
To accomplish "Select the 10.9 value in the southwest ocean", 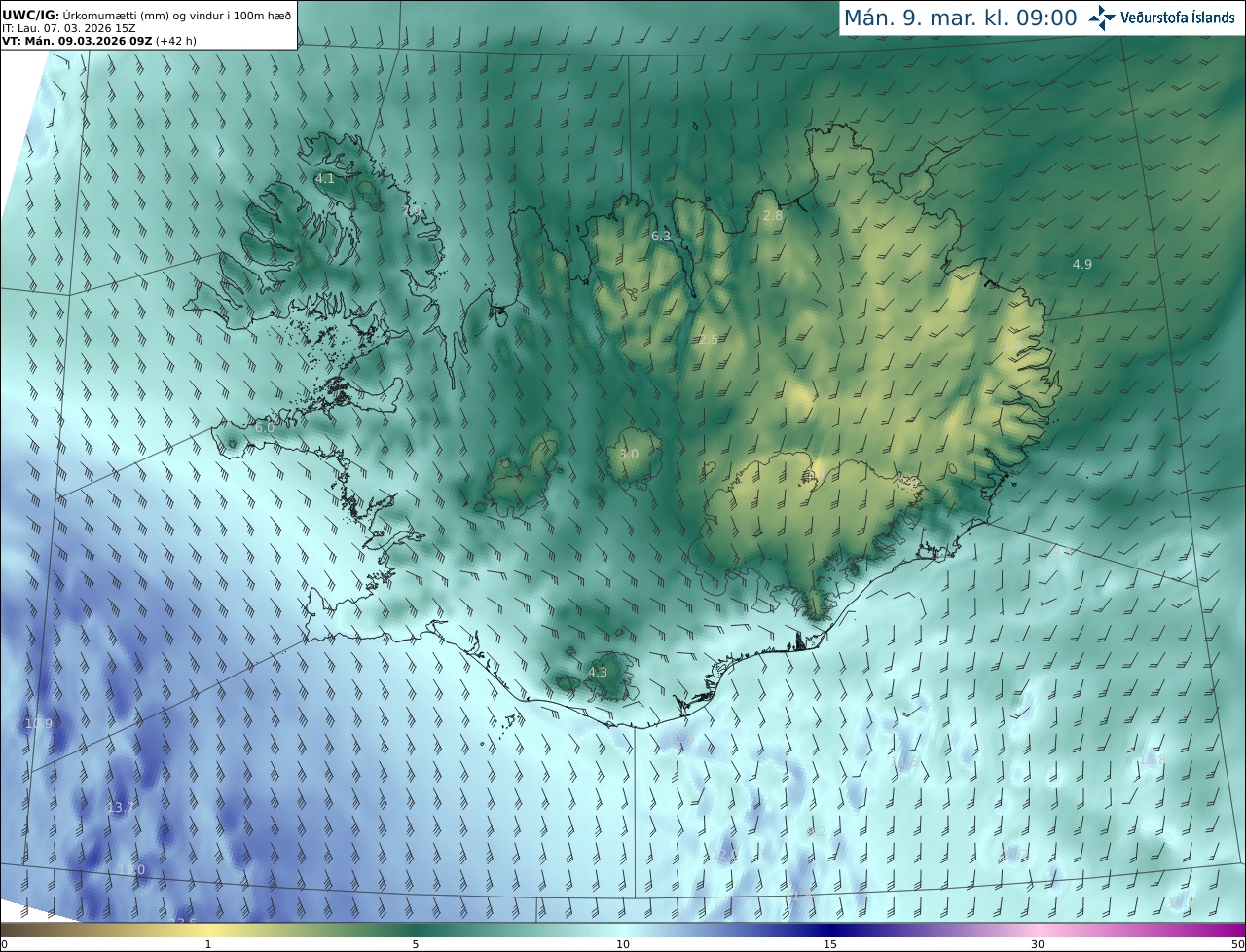I will pyautogui.click(x=39, y=724).
